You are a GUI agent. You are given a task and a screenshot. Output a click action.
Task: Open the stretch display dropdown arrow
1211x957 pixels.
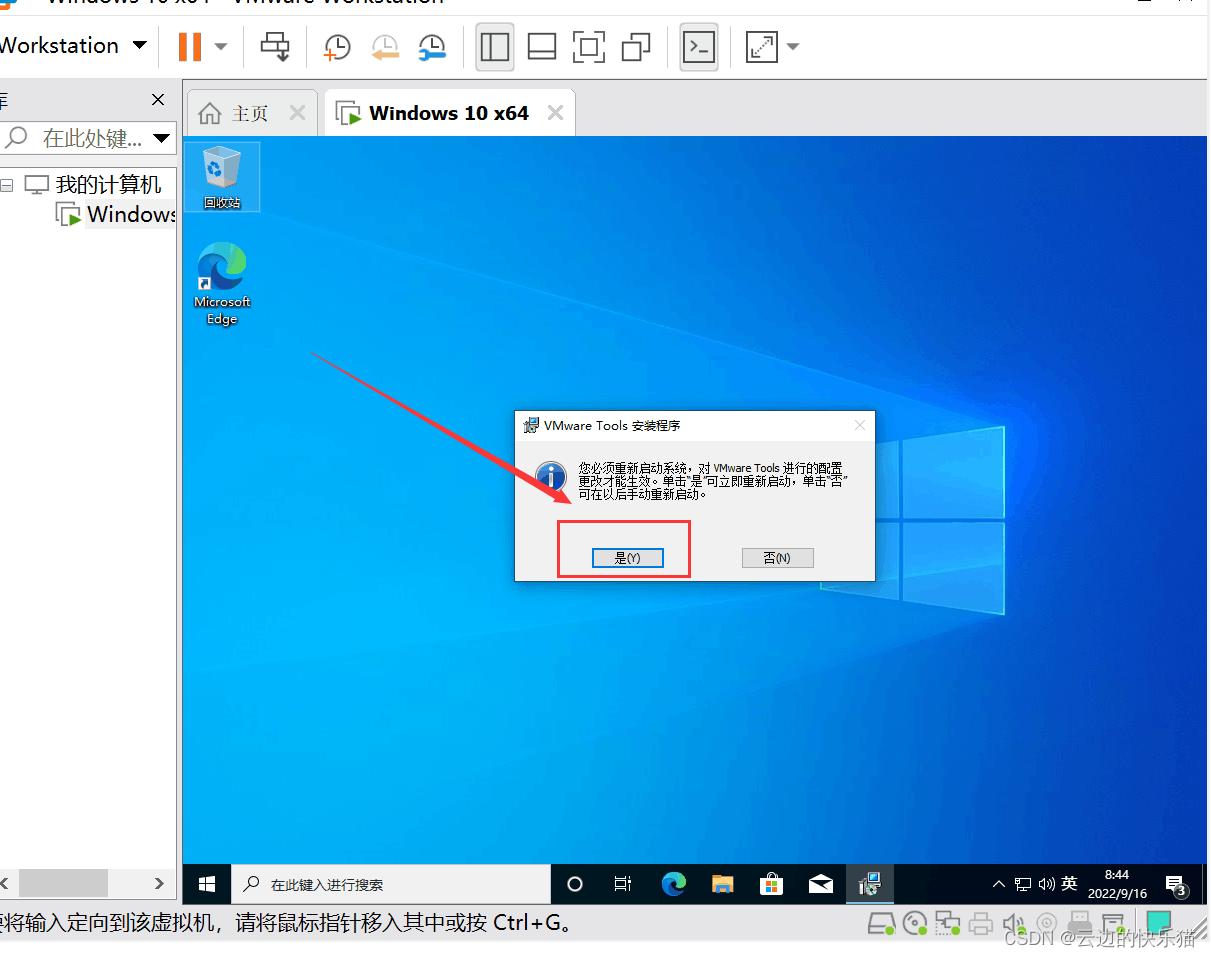(793, 47)
